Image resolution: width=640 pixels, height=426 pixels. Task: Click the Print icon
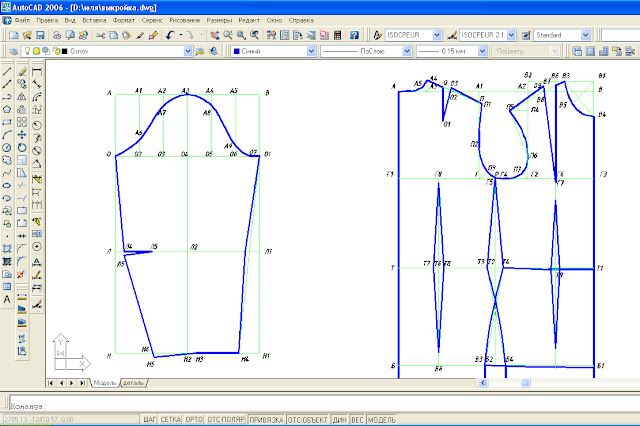pyautogui.click(x=57, y=36)
